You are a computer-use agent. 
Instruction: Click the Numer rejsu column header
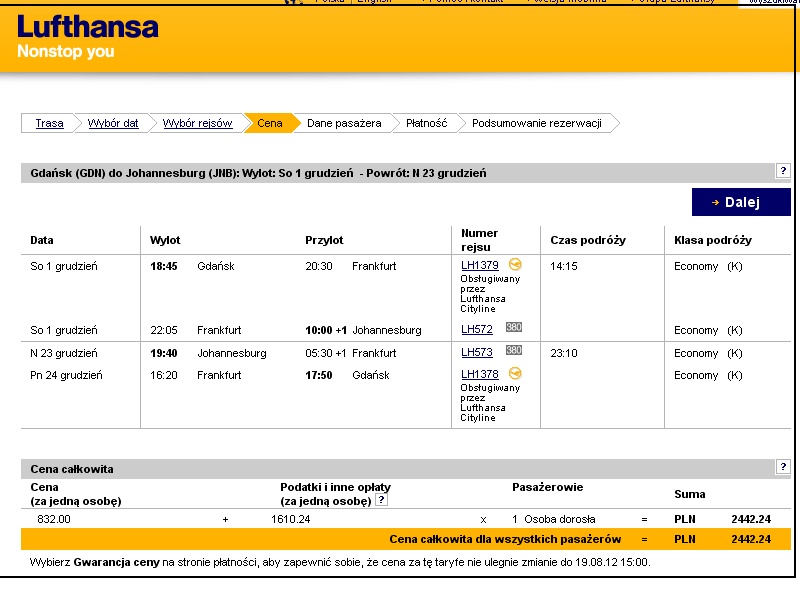tap(479, 240)
